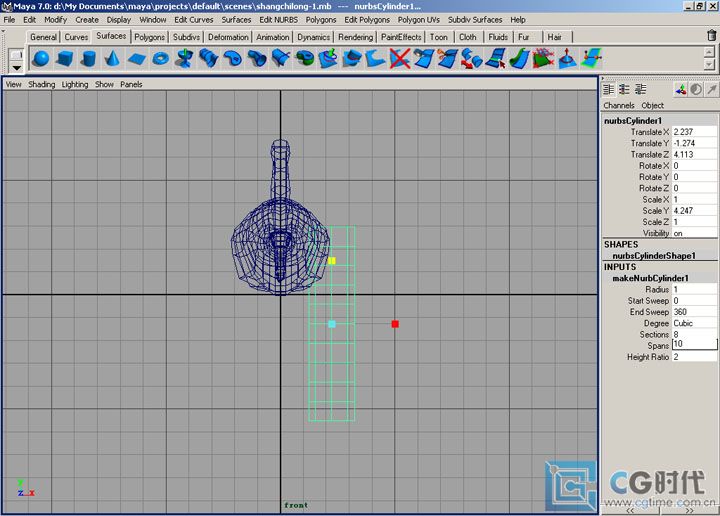Click the red and green Rebuild Surfaces icon
This screenshot has width=720, height=516.
coord(543,59)
